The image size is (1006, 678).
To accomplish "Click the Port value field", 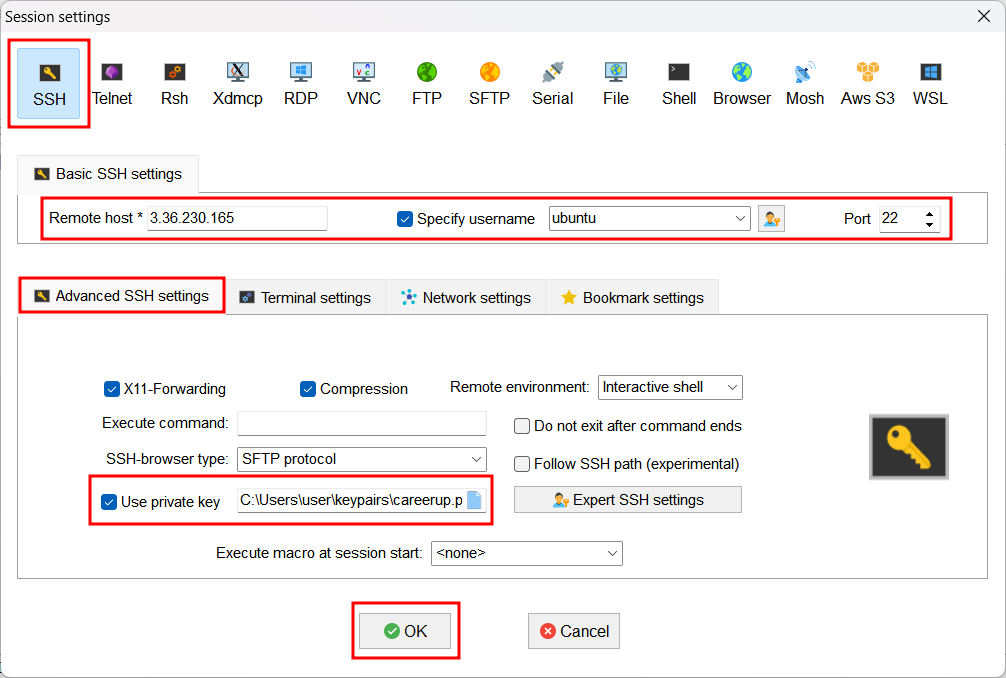I will [x=900, y=219].
